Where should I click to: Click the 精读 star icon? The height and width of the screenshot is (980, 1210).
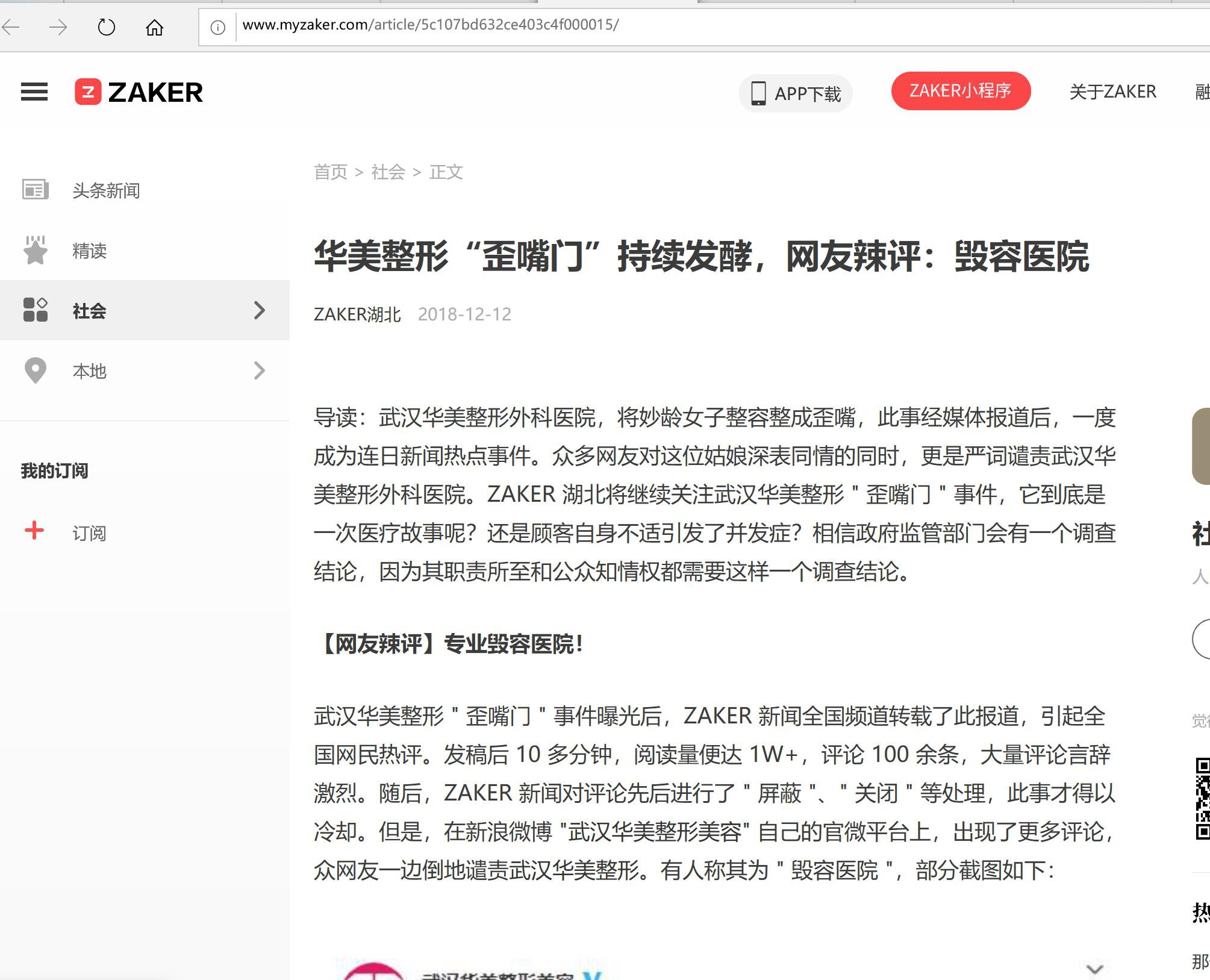[35, 250]
